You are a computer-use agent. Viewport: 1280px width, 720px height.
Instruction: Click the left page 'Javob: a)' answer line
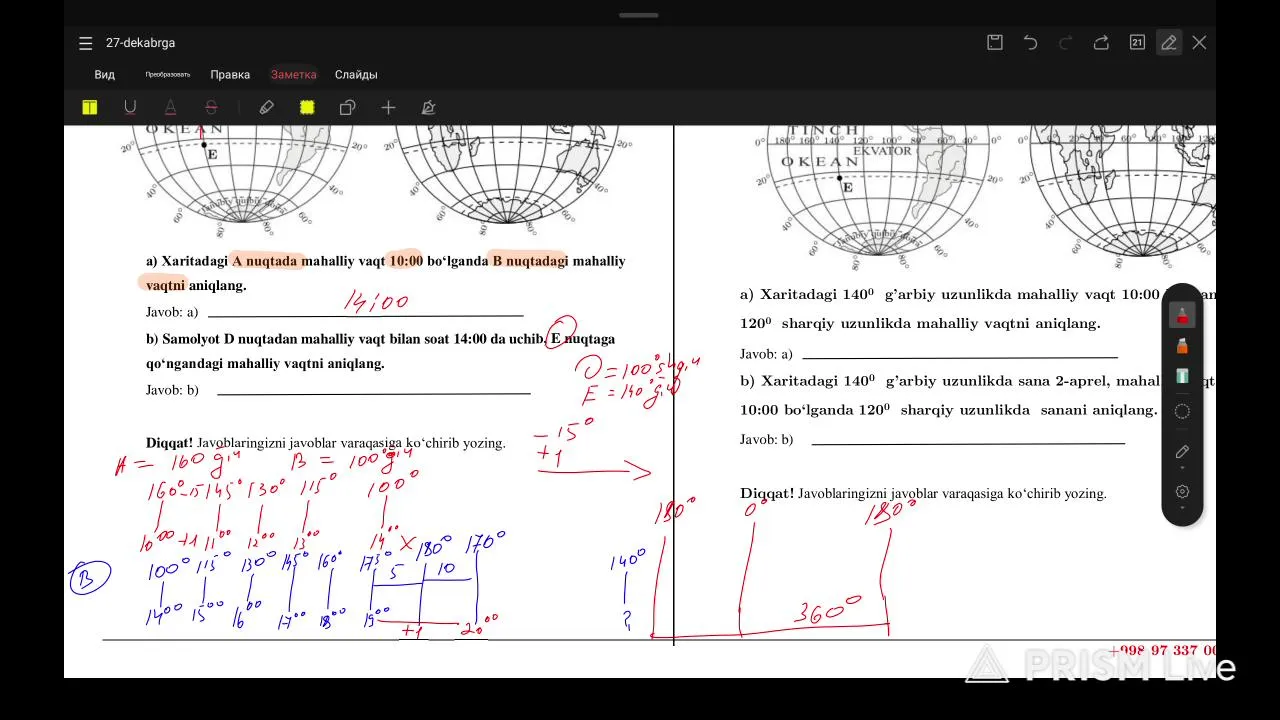pyautogui.click(x=365, y=315)
